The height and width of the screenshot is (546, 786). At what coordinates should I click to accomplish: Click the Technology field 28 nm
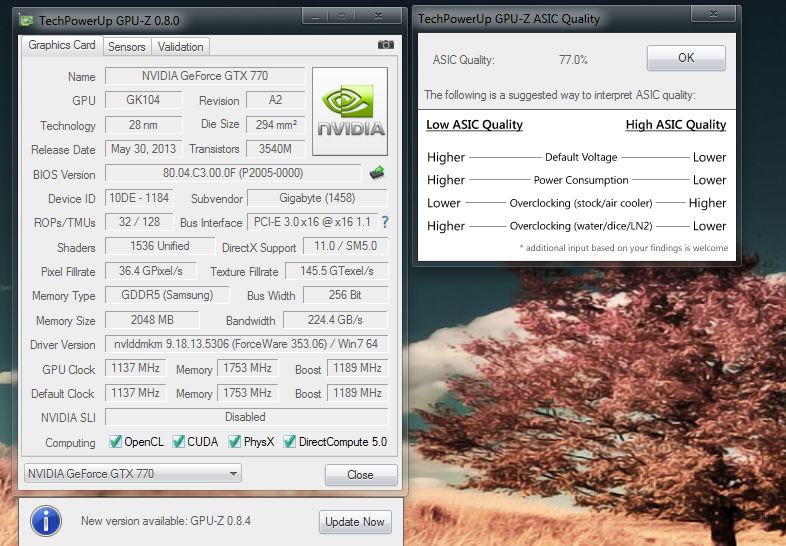(143, 124)
